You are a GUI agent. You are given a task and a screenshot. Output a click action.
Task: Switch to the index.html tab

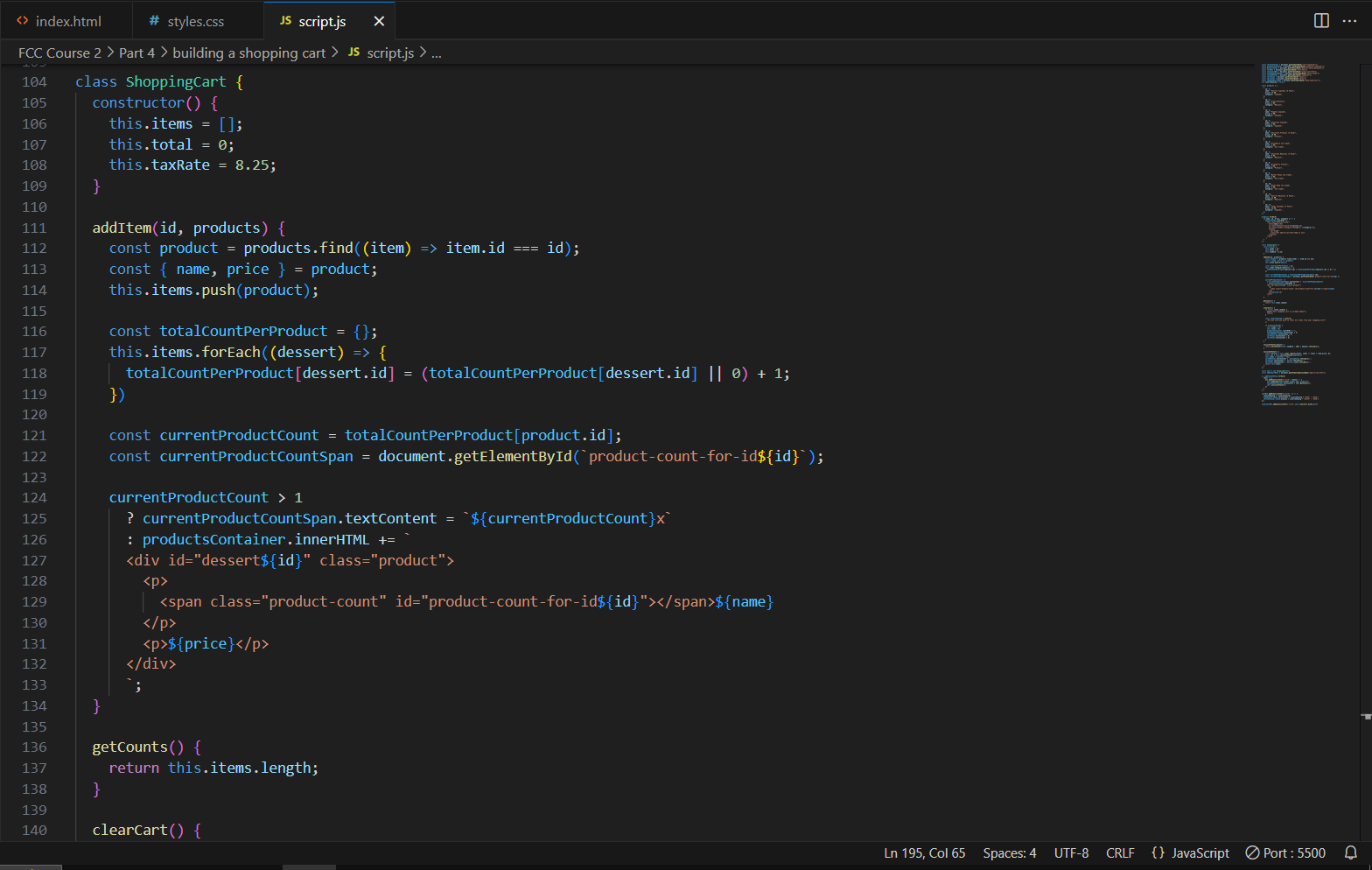pyautogui.click(x=67, y=21)
